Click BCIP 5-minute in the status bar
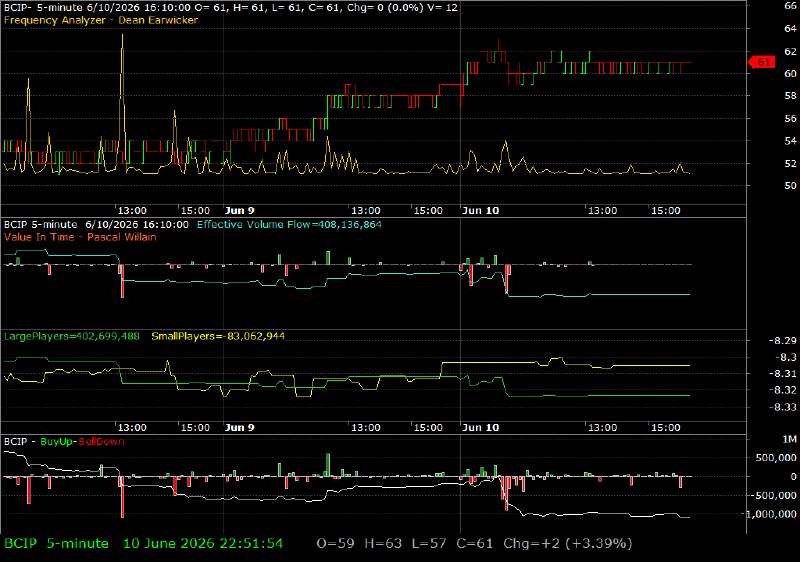The image size is (800, 562). tap(56, 544)
